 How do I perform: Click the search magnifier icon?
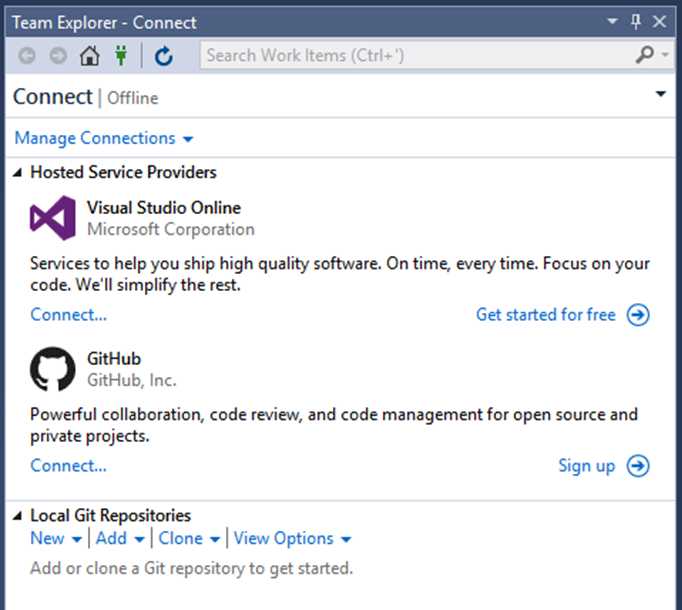click(645, 55)
